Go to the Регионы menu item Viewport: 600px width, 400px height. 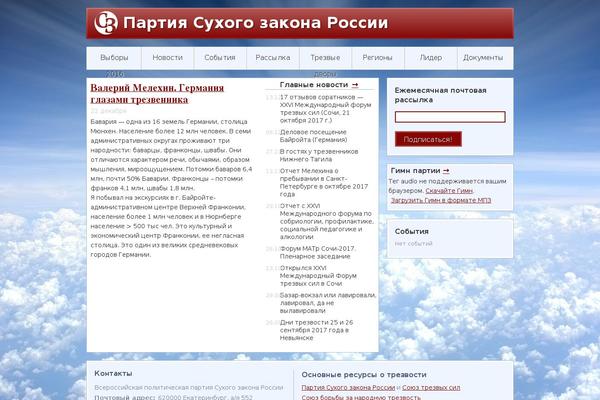pos(378,58)
